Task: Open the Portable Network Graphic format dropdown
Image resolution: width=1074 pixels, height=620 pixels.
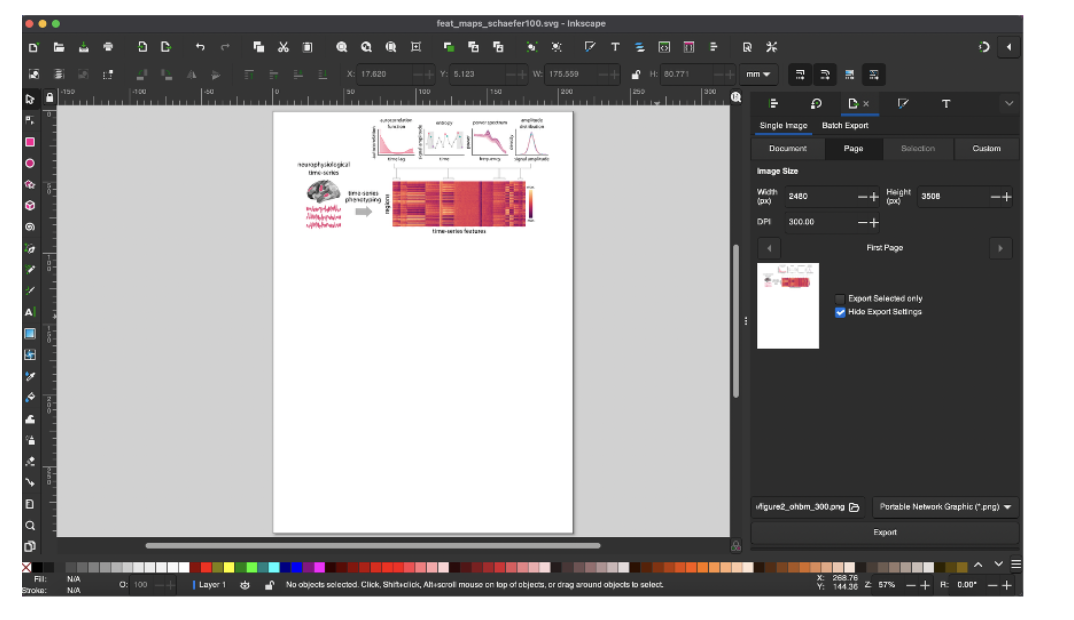Action: (x=945, y=507)
